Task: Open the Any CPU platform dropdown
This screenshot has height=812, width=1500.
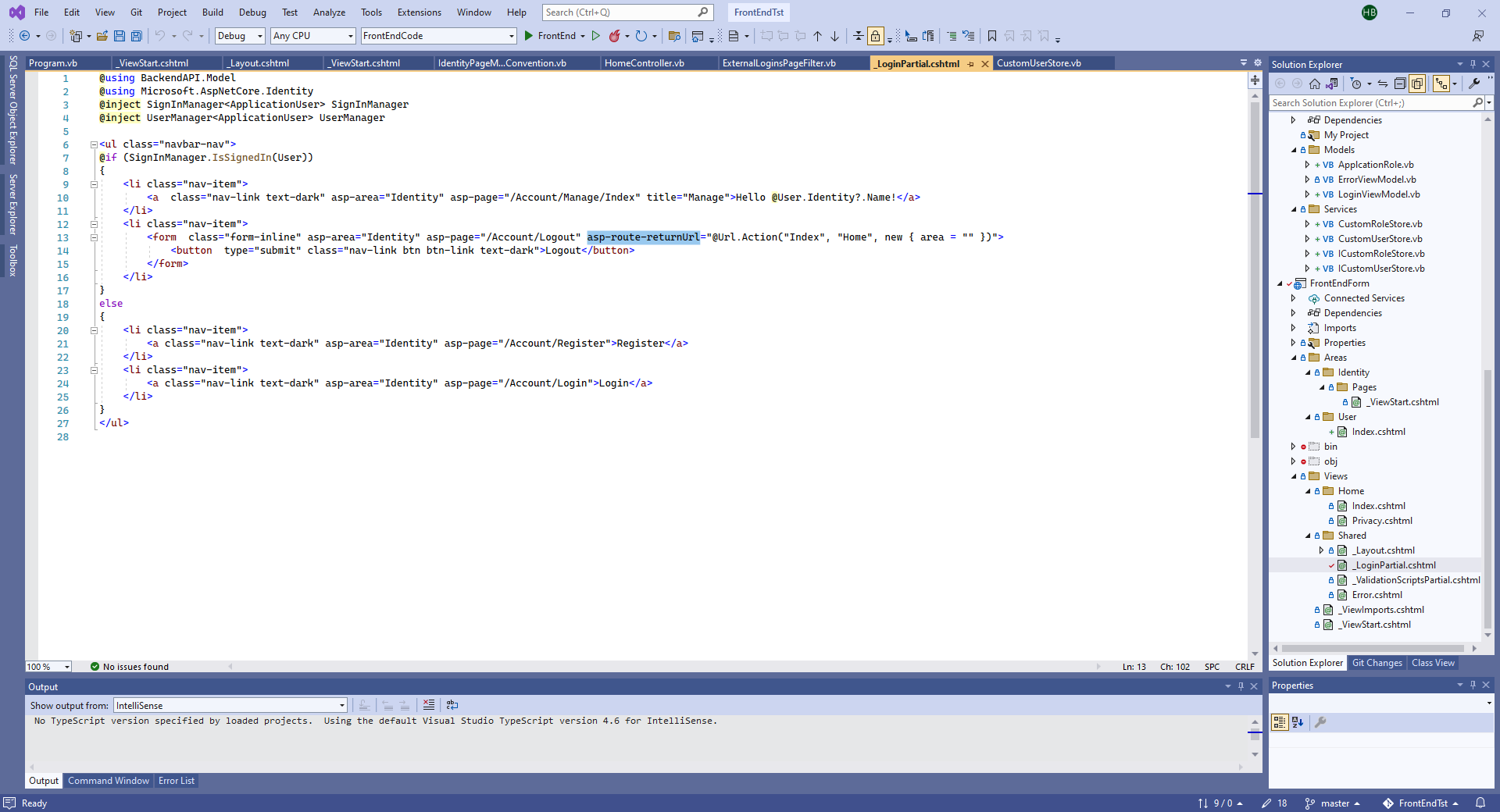Action: point(313,36)
